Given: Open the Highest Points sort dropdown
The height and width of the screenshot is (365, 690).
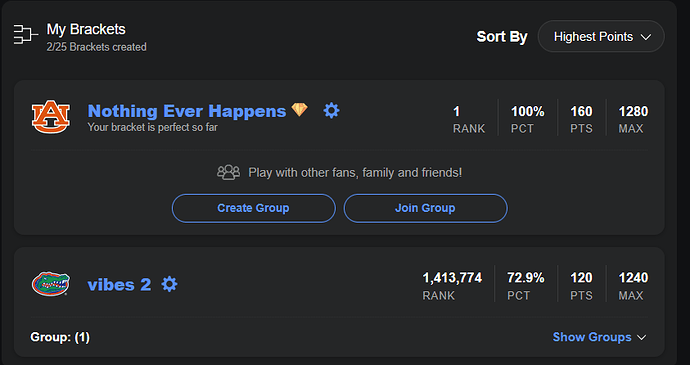Looking at the screenshot, I should (601, 37).
